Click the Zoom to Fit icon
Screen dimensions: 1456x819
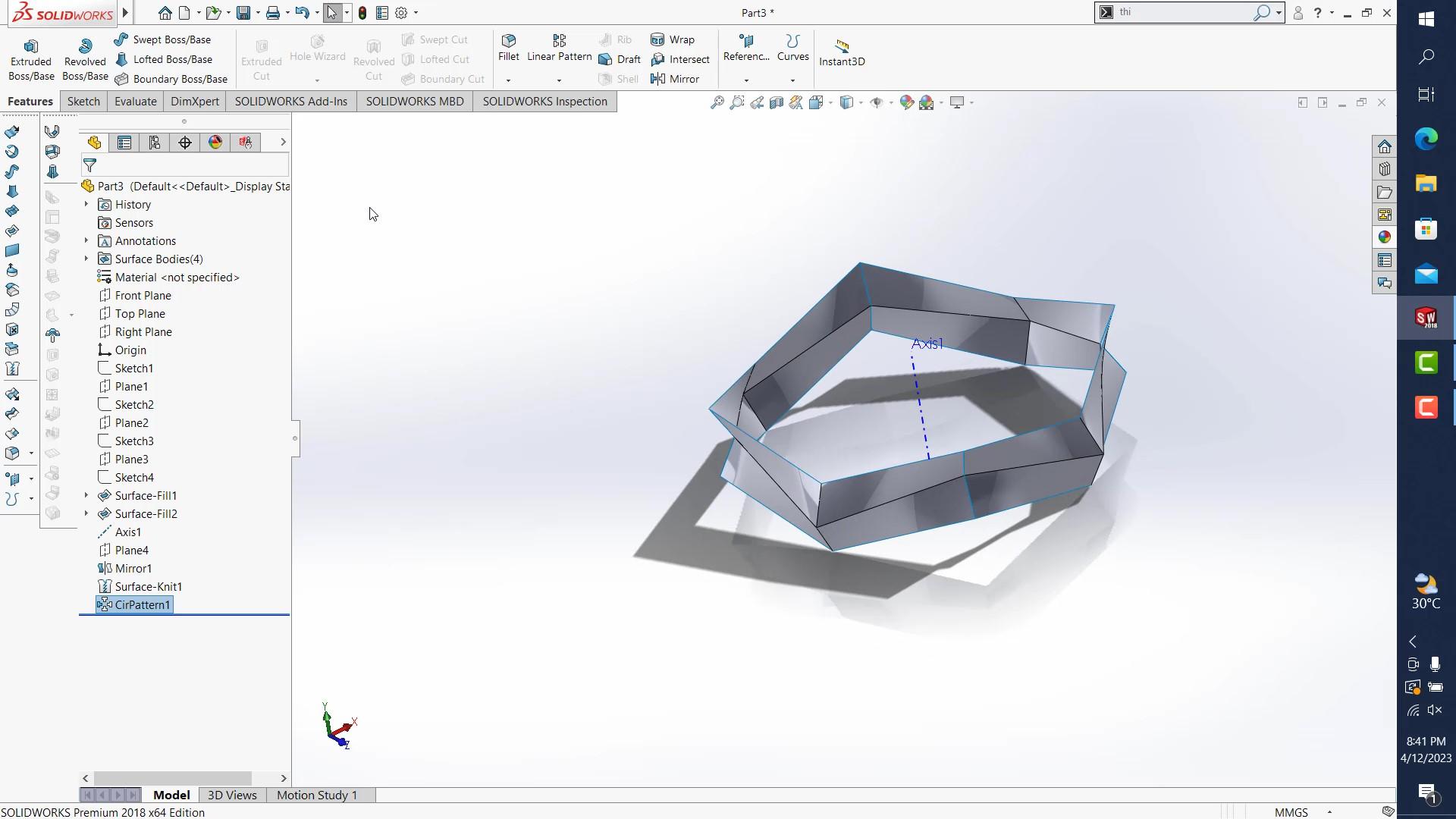point(717,102)
